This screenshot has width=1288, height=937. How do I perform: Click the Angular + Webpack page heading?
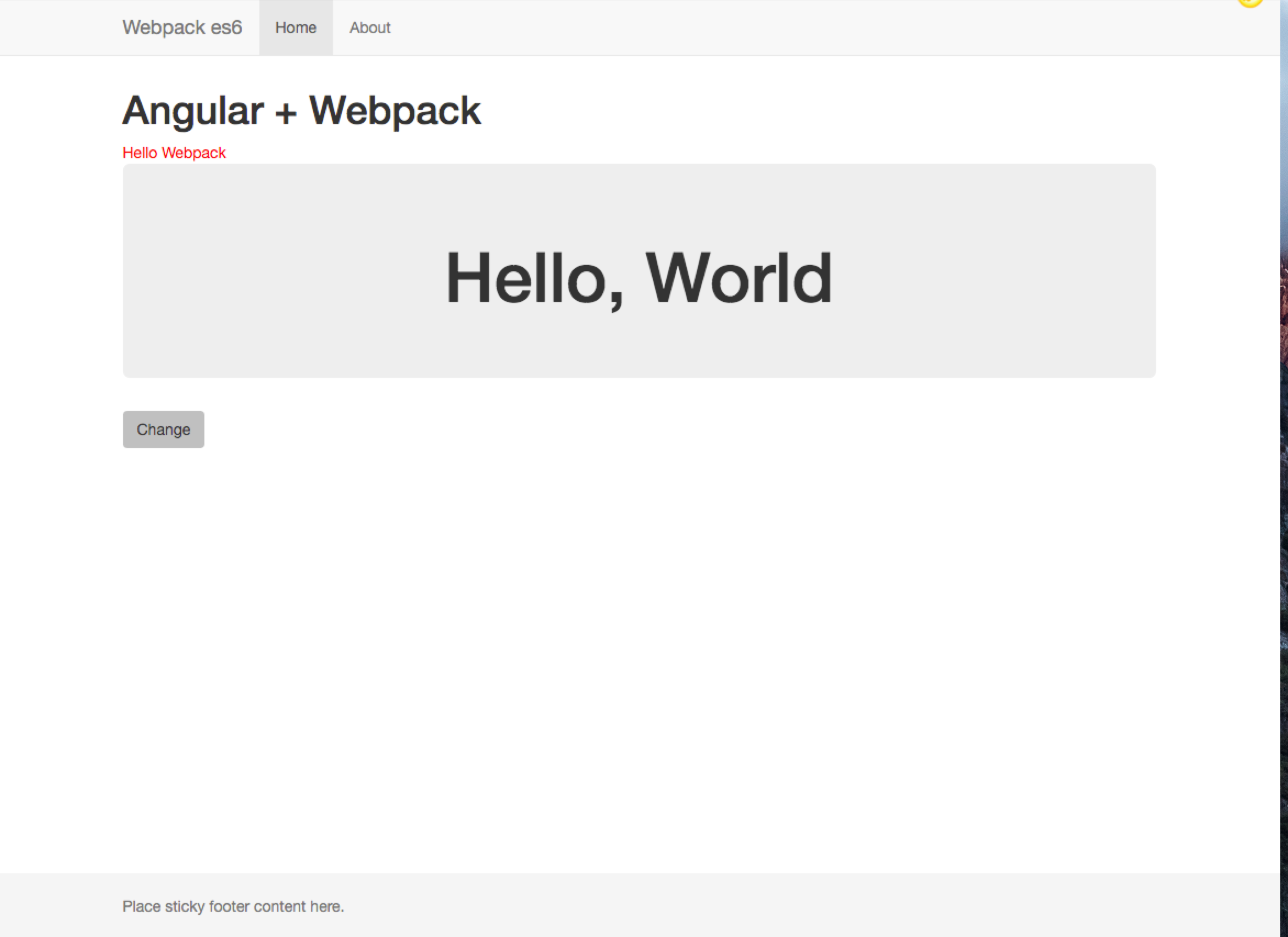(x=302, y=110)
